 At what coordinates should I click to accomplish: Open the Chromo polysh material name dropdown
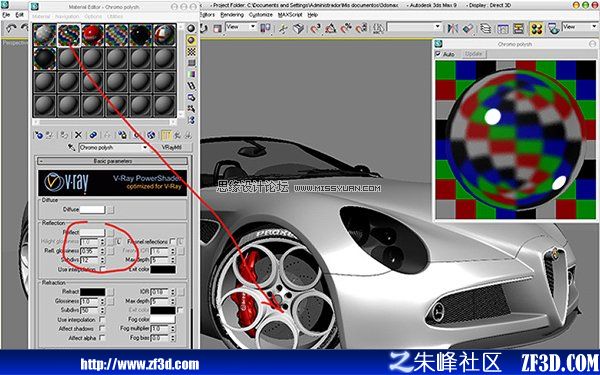pos(114,147)
